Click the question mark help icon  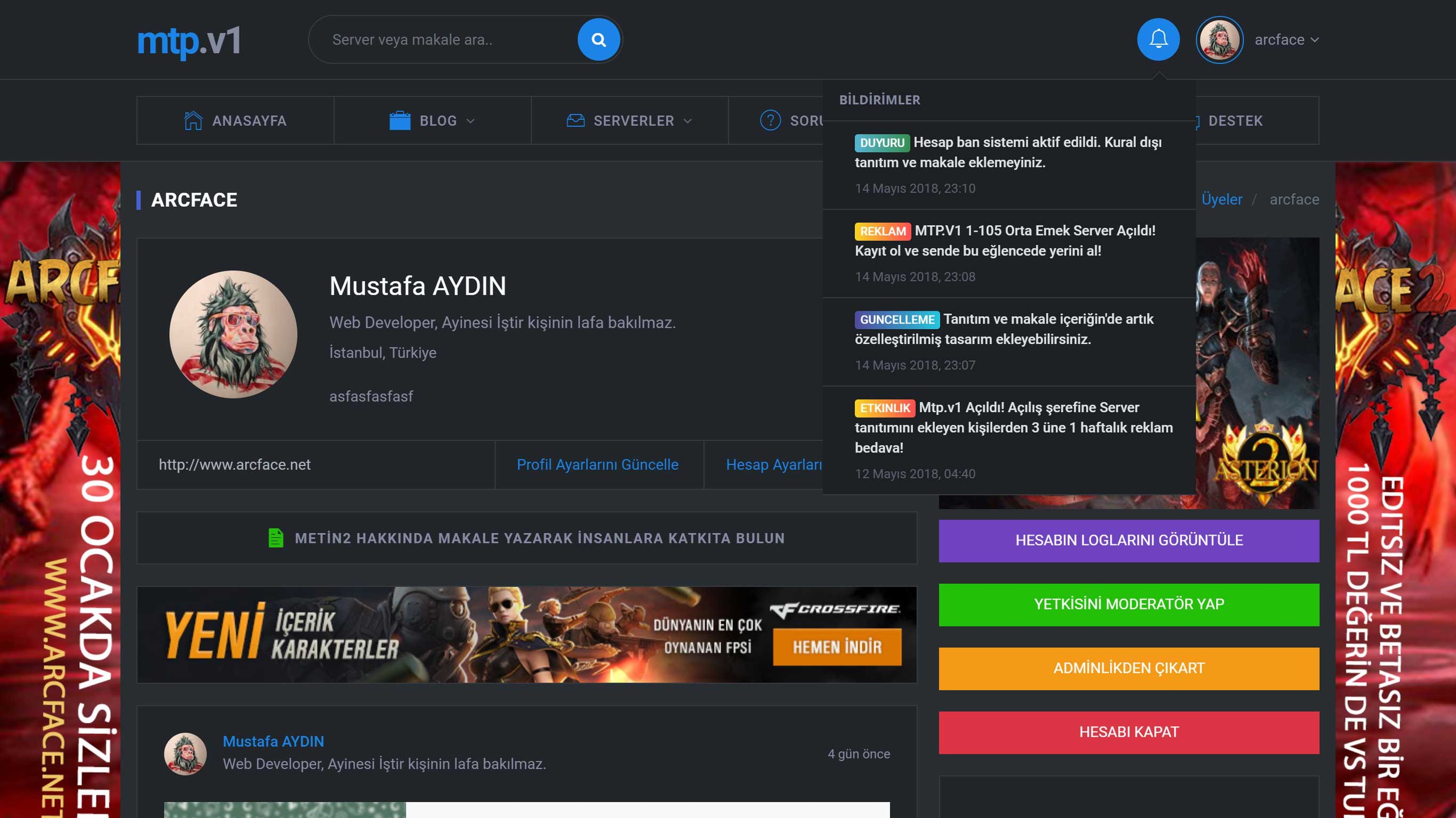(770, 121)
